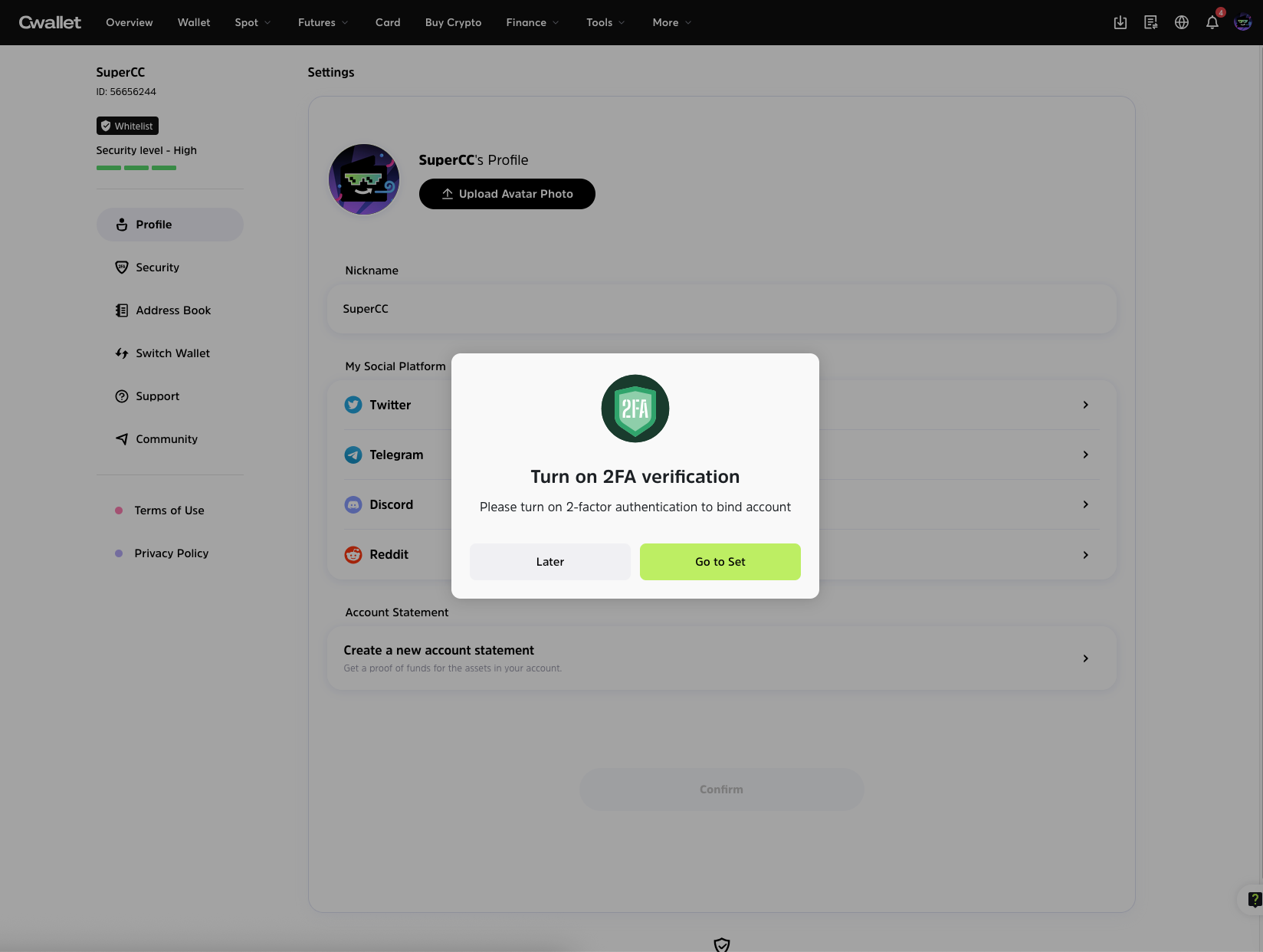The image size is (1263, 952).
Task: Click the help widget at right edge
Action: (x=1253, y=899)
